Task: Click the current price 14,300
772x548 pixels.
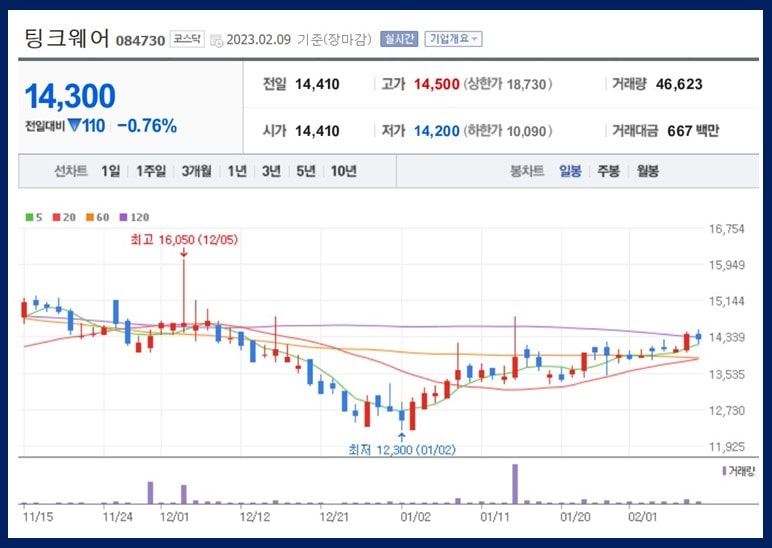Action: coord(70,96)
